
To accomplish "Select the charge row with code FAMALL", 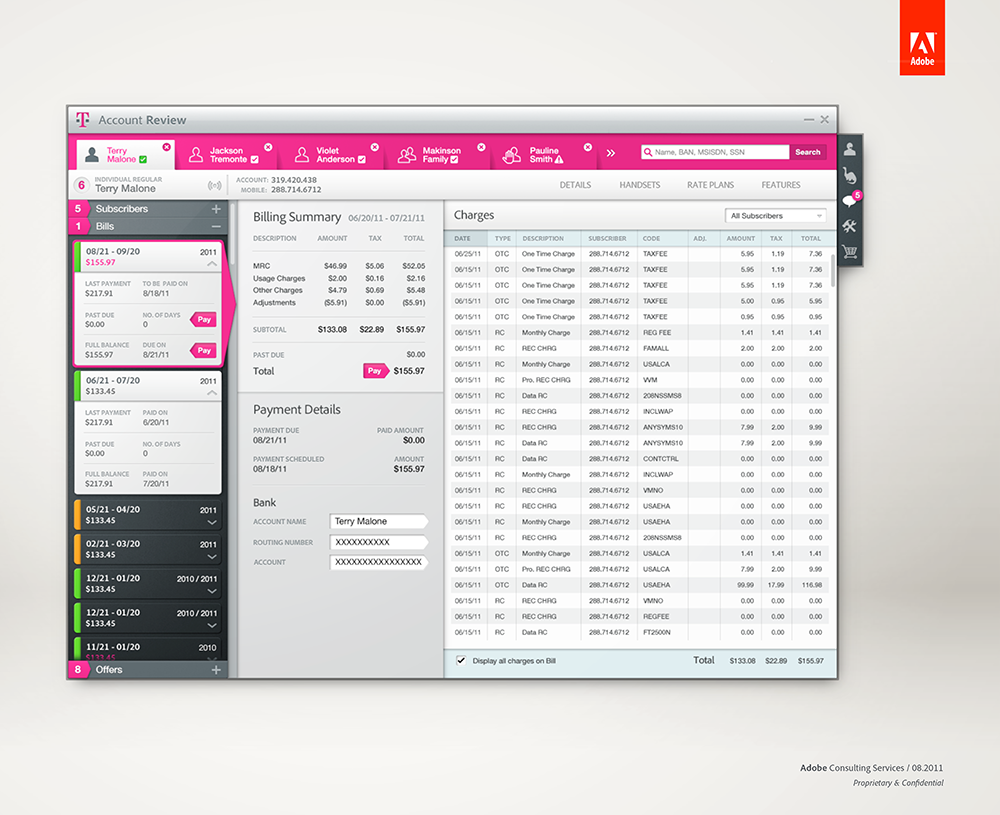I will pyautogui.click(x=640, y=348).
